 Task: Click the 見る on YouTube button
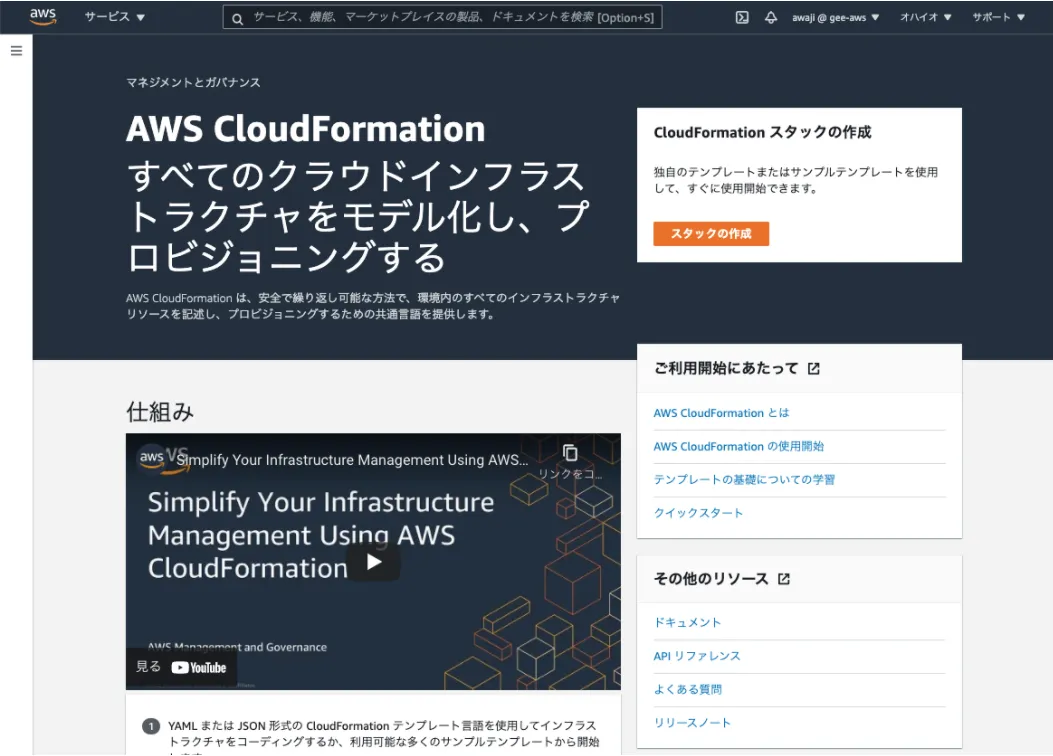tap(181, 667)
